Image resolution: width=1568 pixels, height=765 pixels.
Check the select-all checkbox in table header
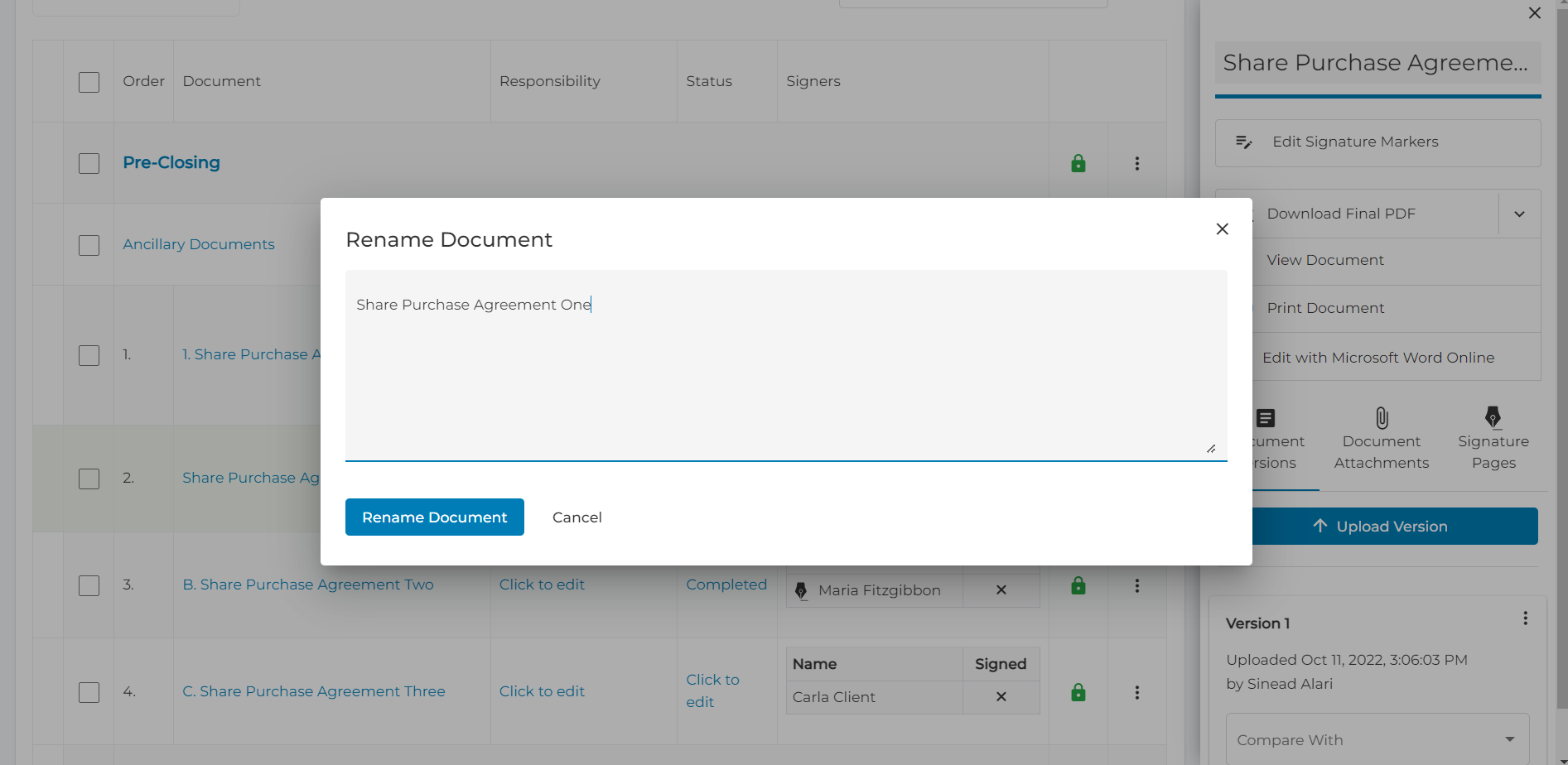(89, 82)
